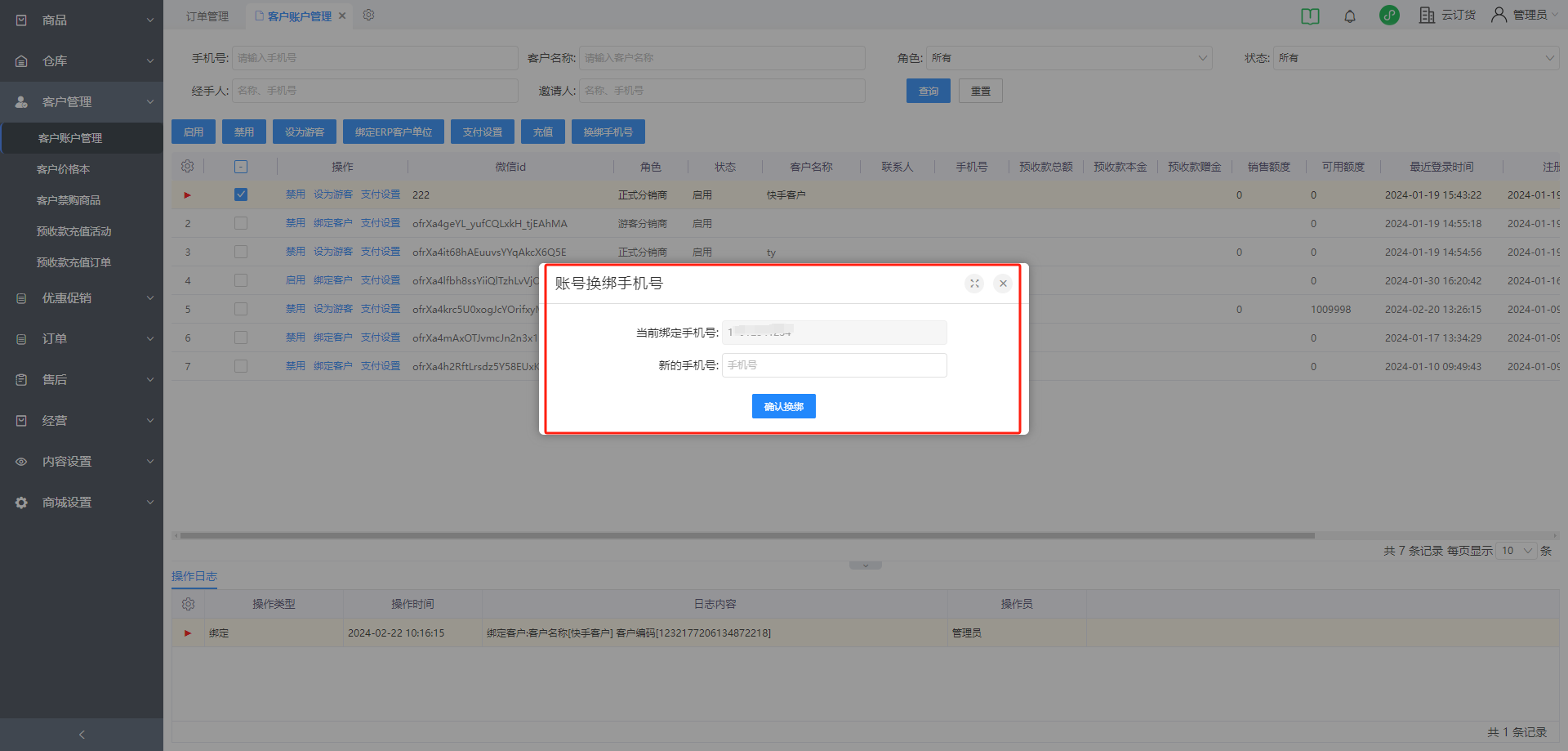Focus the 手机号 search field
The image size is (1568, 751).
pyautogui.click(x=375, y=58)
